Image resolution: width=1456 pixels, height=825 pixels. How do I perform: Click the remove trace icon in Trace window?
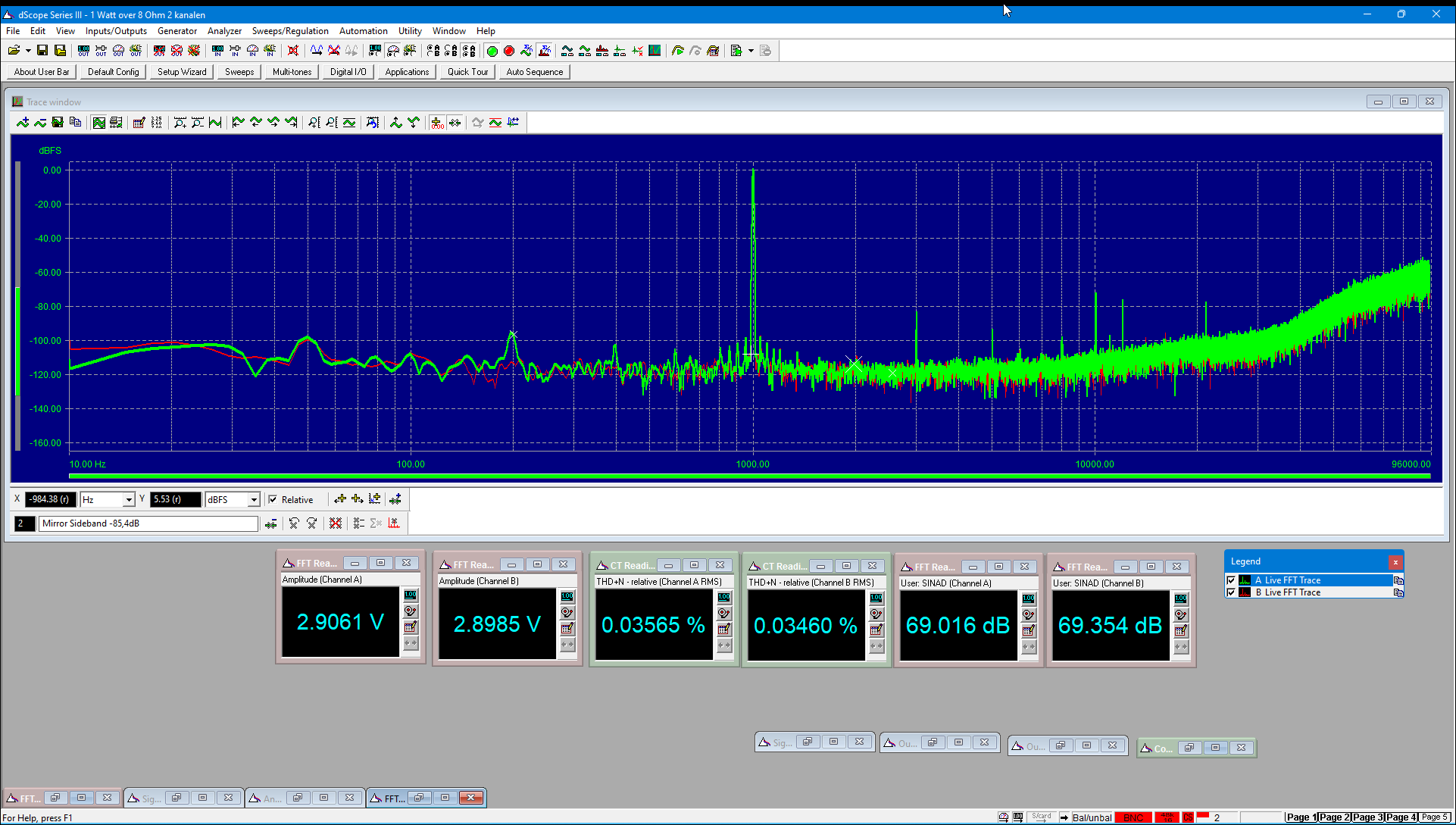point(40,123)
